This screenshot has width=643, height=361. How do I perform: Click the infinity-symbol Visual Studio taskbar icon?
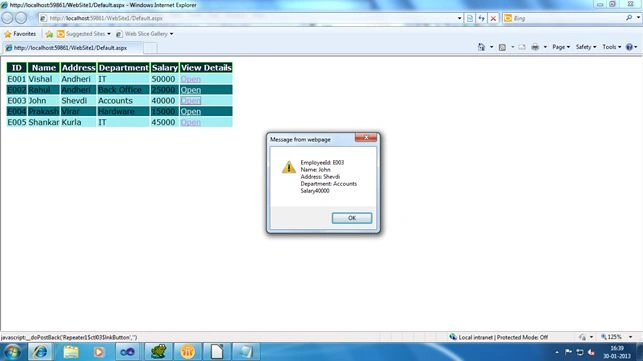(x=128, y=352)
